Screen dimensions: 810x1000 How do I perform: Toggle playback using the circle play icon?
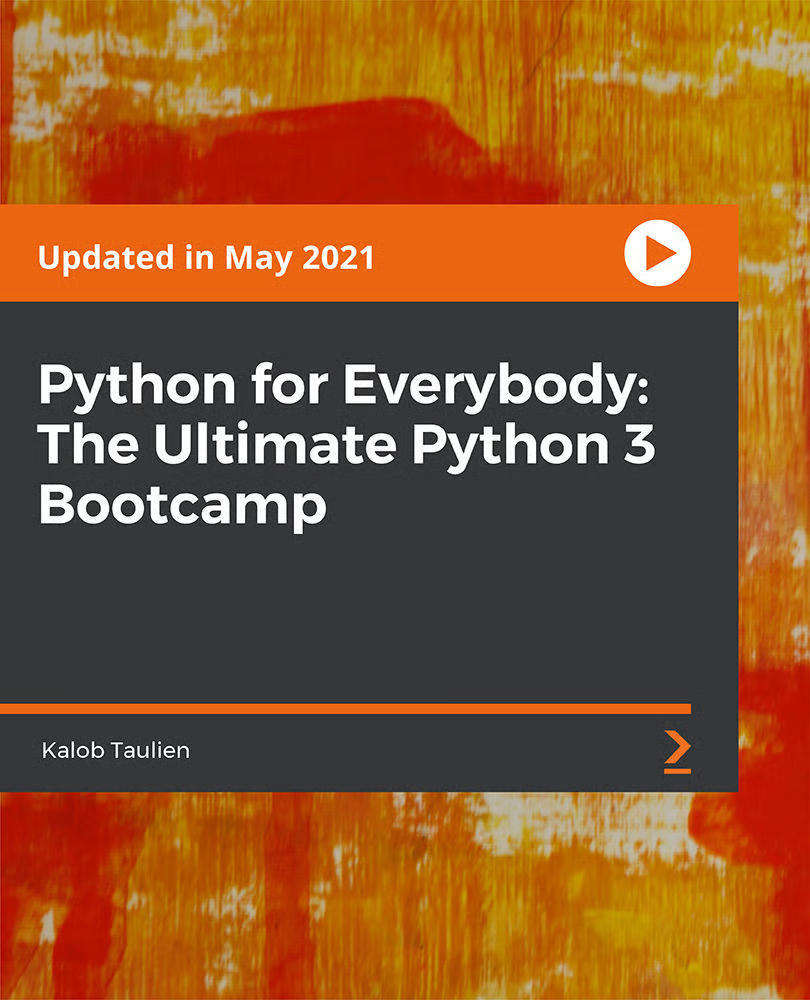659,253
